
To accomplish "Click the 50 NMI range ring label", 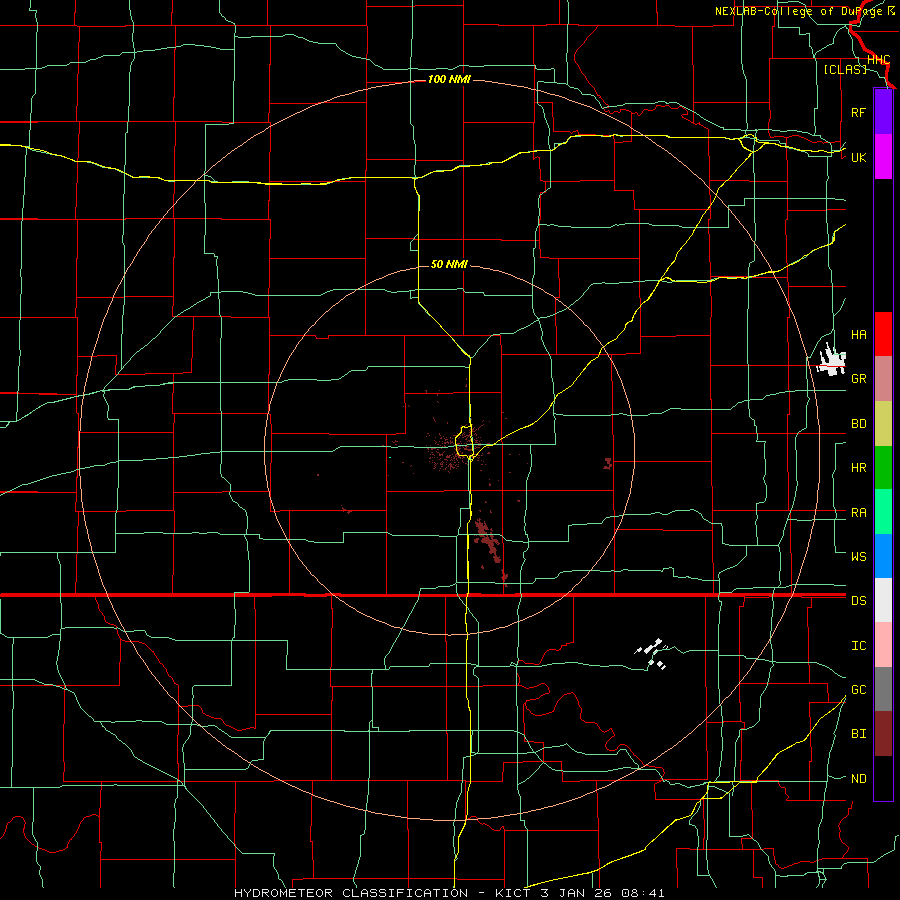I will click(449, 264).
